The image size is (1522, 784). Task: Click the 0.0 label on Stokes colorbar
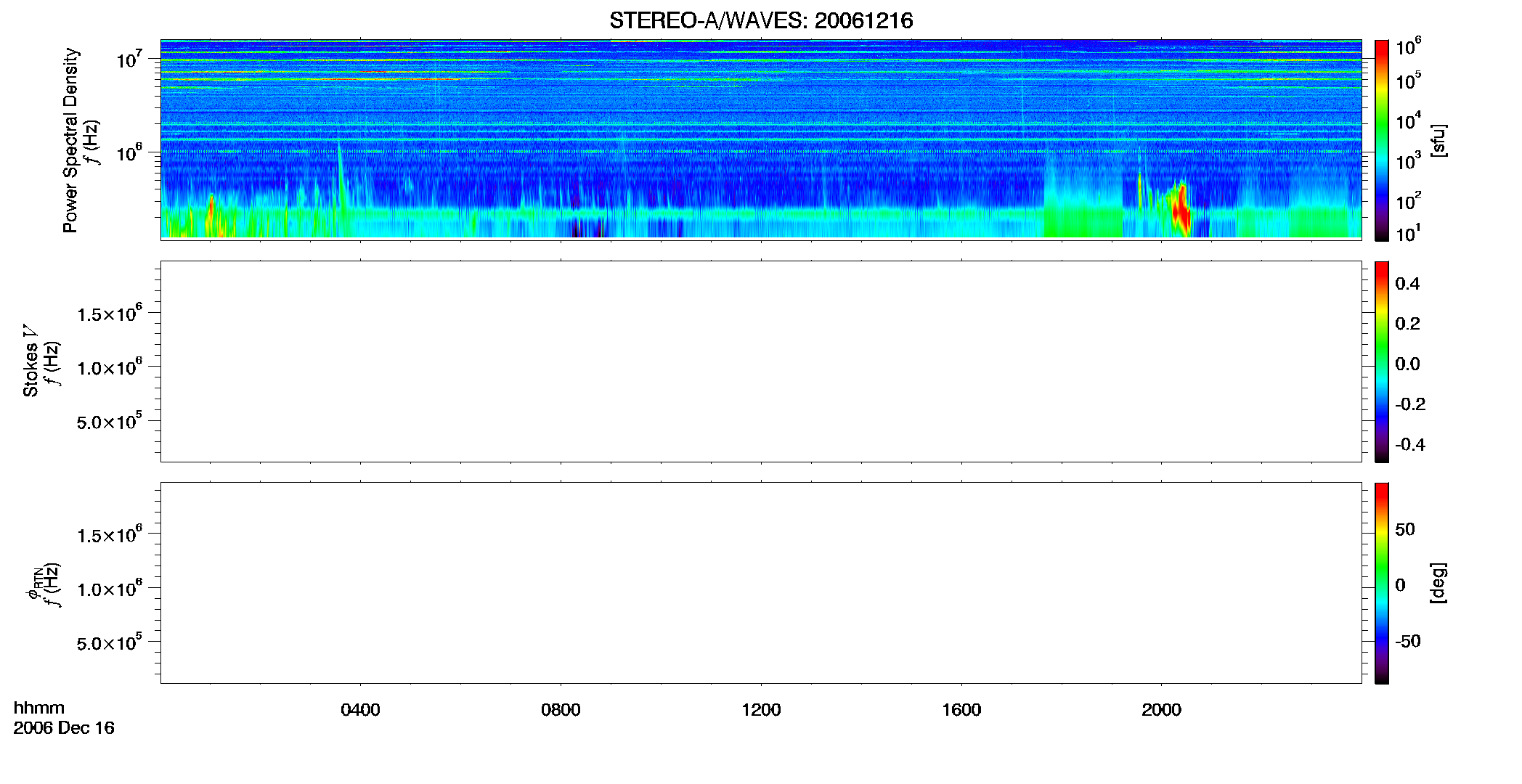click(1407, 364)
